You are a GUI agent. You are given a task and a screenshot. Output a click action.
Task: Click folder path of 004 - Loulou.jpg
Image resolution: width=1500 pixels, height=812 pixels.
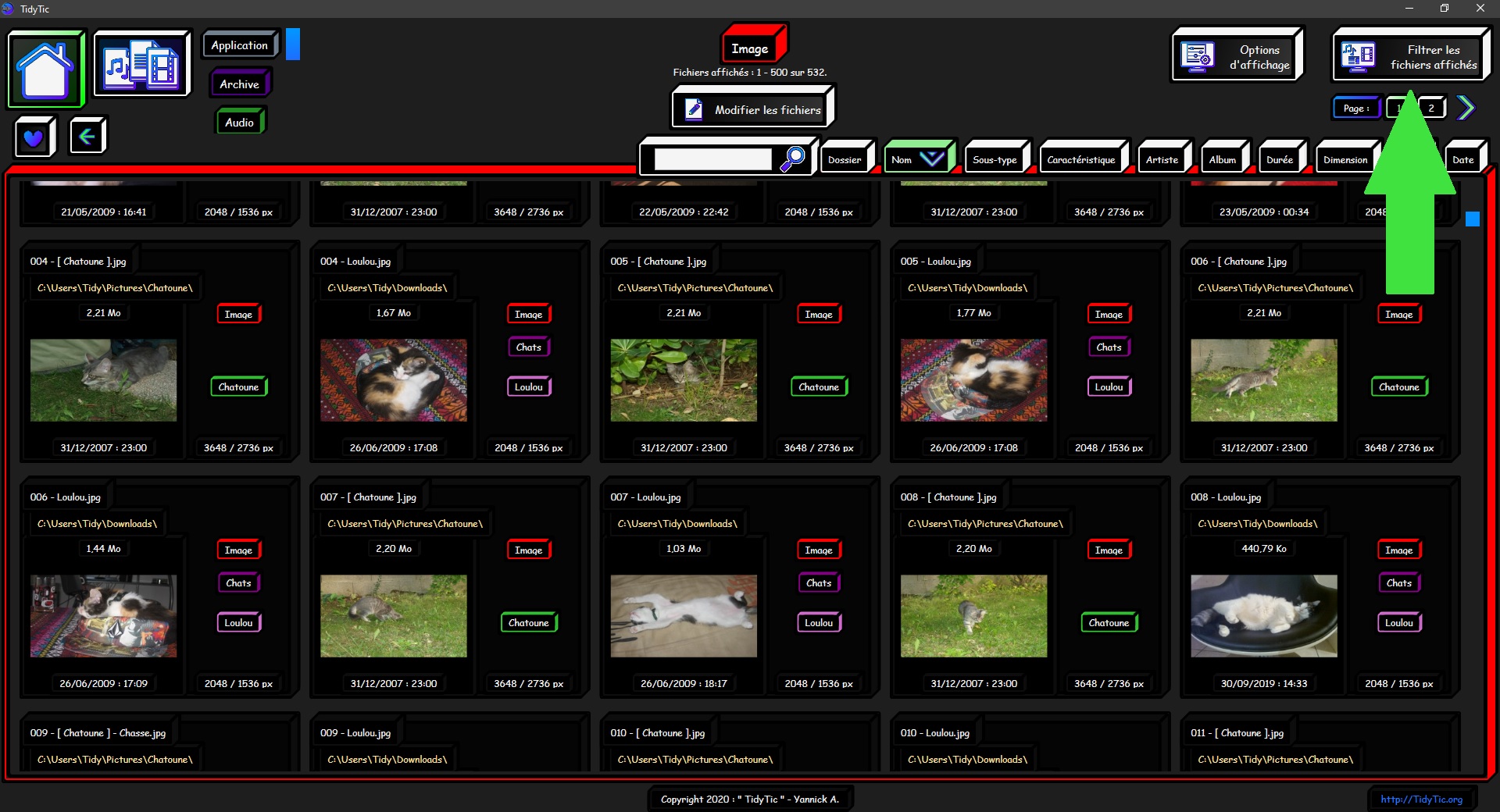coord(387,287)
